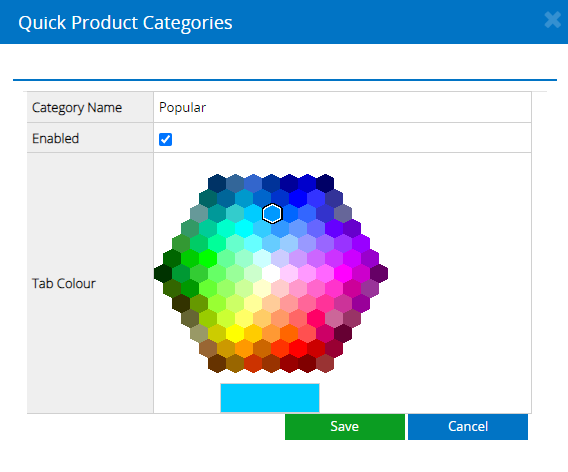Close the Quick Product Categories dialog
This screenshot has width=568, height=472.
(x=552, y=20)
